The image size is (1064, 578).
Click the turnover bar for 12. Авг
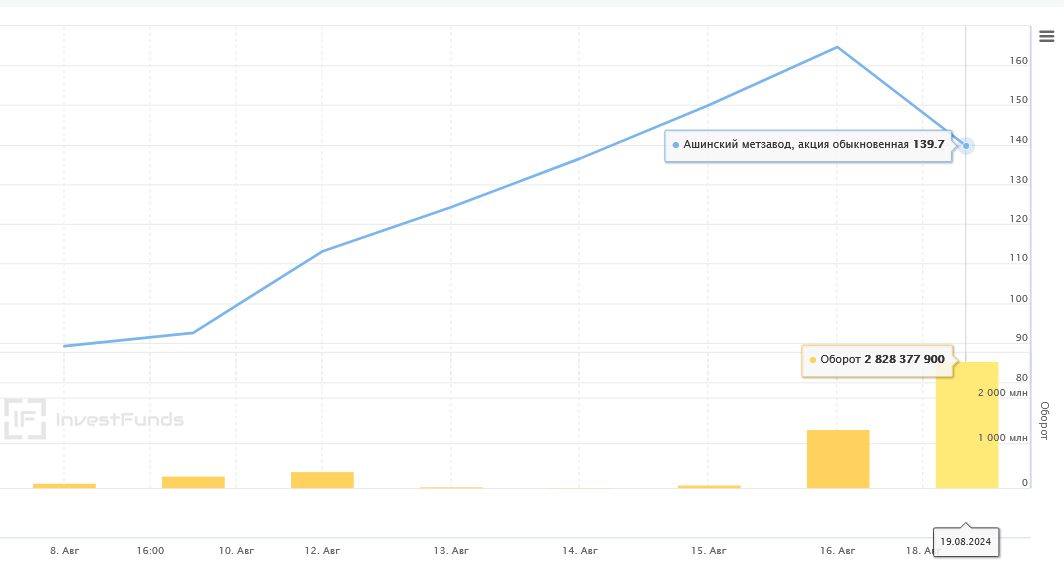[322, 480]
